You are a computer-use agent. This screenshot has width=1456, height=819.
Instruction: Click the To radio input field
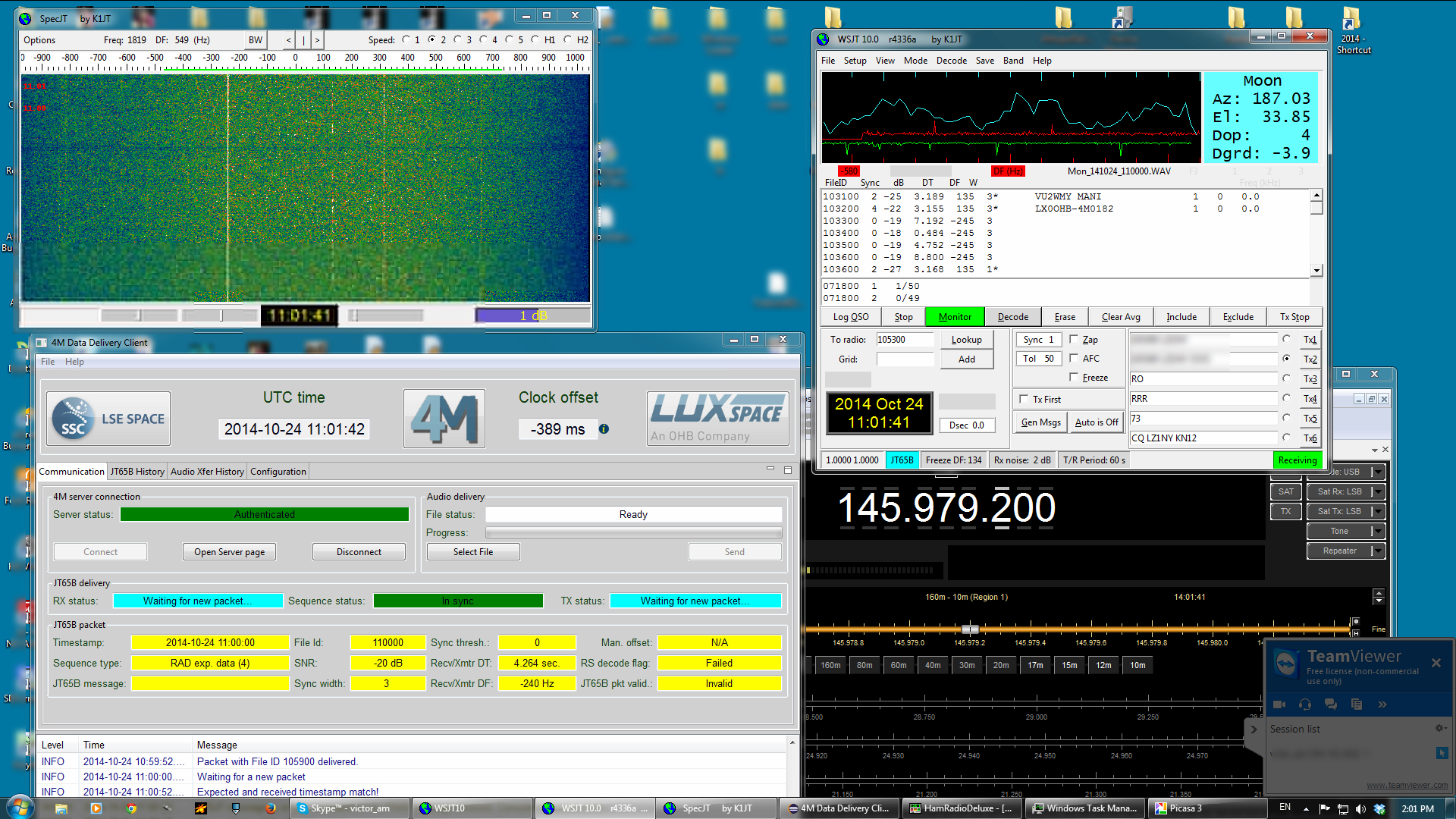click(905, 340)
